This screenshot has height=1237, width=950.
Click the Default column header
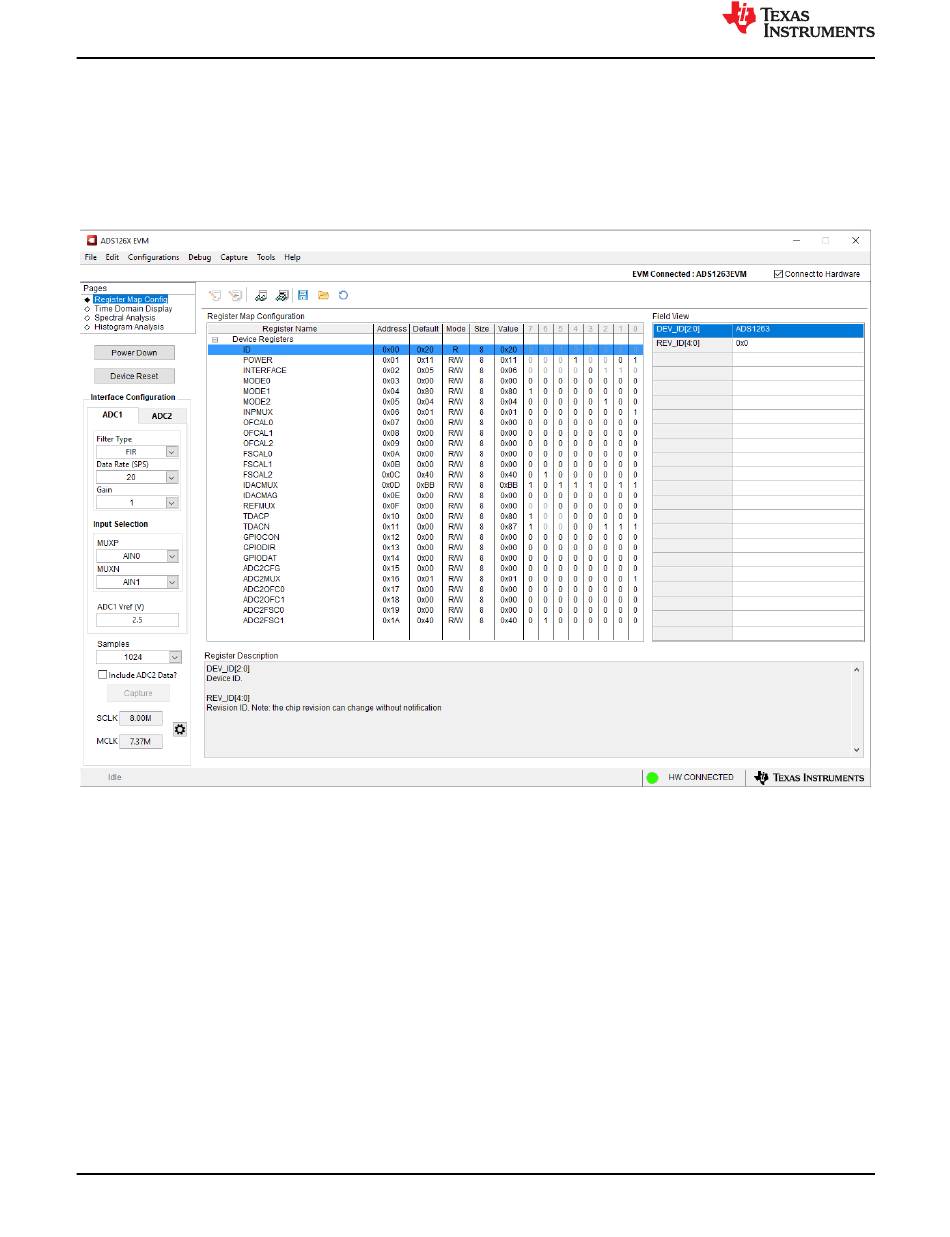tap(426, 329)
